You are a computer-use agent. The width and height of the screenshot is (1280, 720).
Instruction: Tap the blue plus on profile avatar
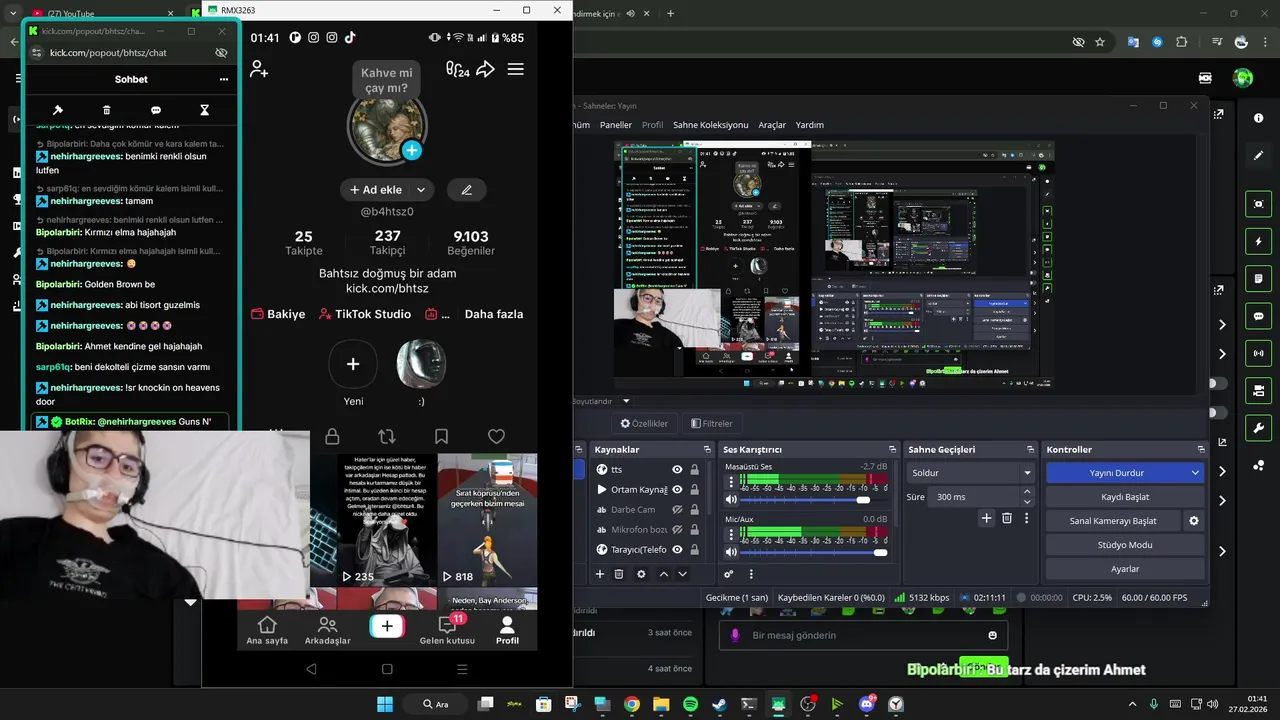pyautogui.click(x=411, y=150)
